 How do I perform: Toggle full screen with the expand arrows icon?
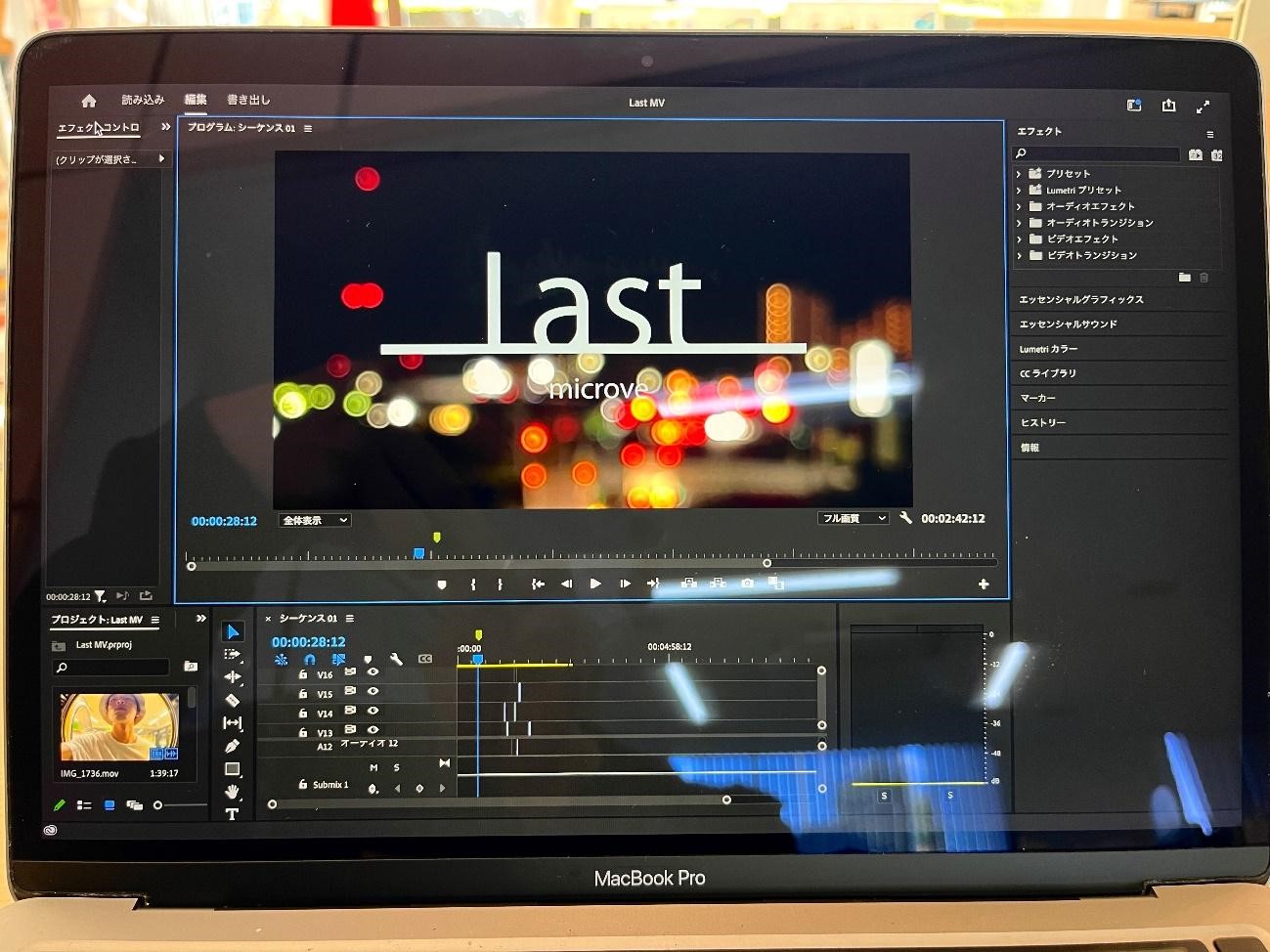point(1204,107)
